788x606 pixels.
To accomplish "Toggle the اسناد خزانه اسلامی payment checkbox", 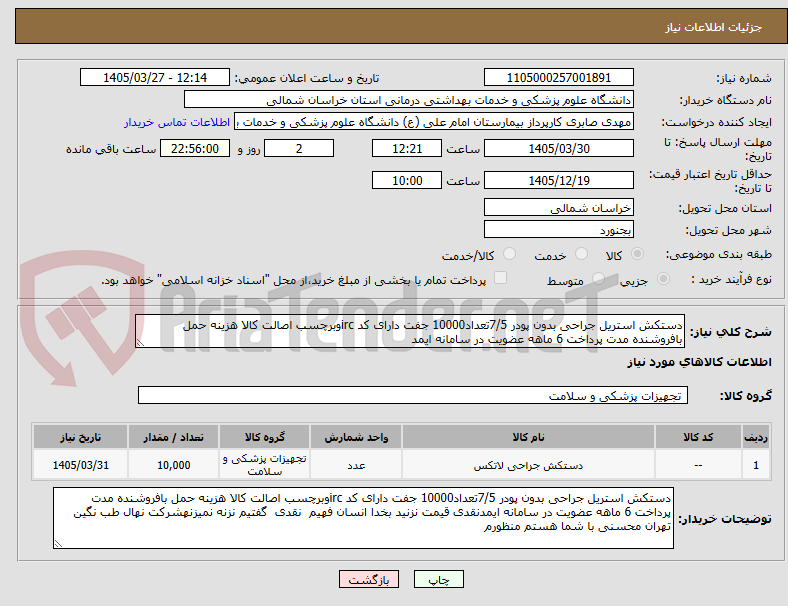I will click(501, 278).
